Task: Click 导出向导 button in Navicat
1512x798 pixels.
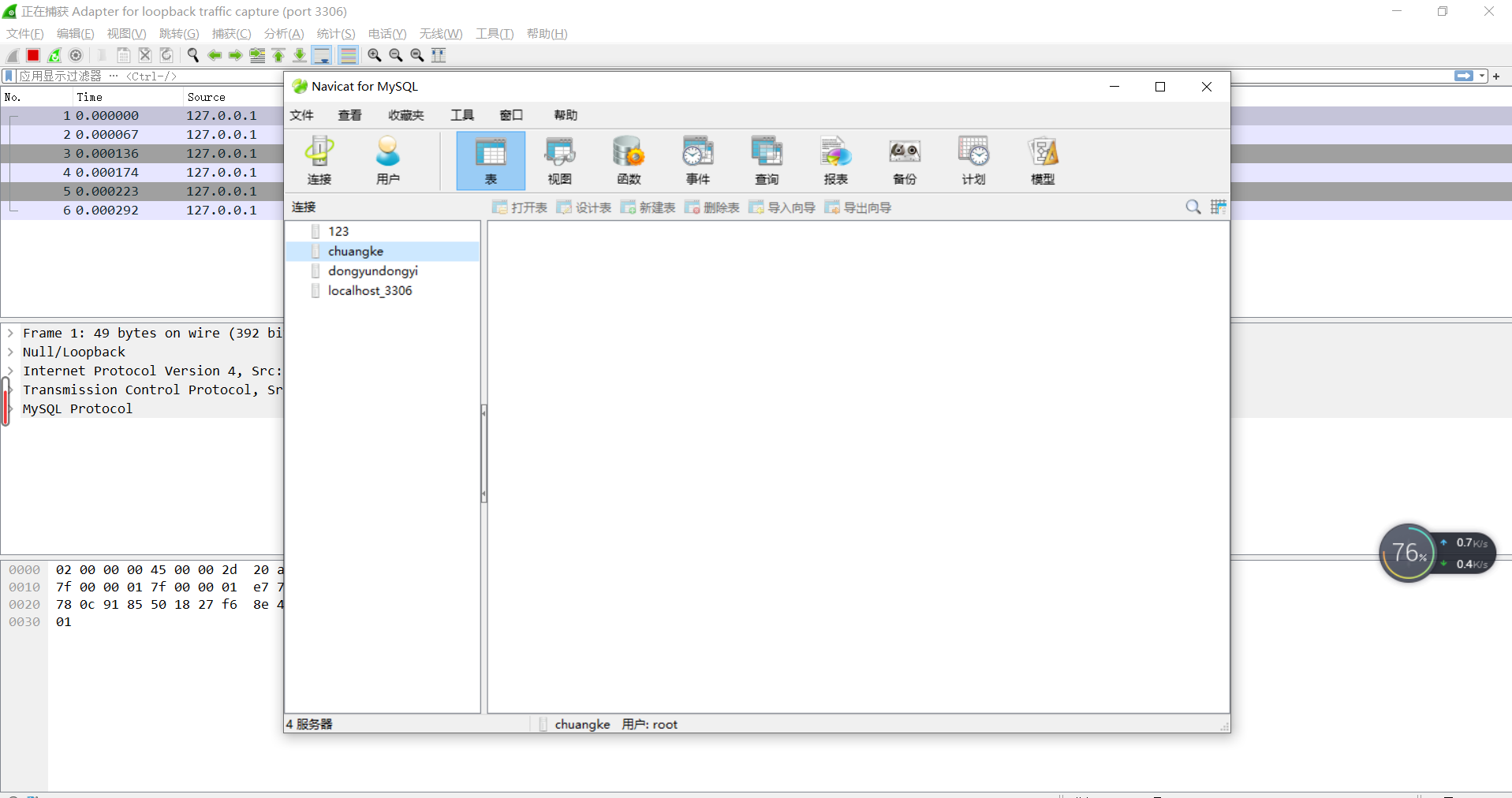Action: 858,207
